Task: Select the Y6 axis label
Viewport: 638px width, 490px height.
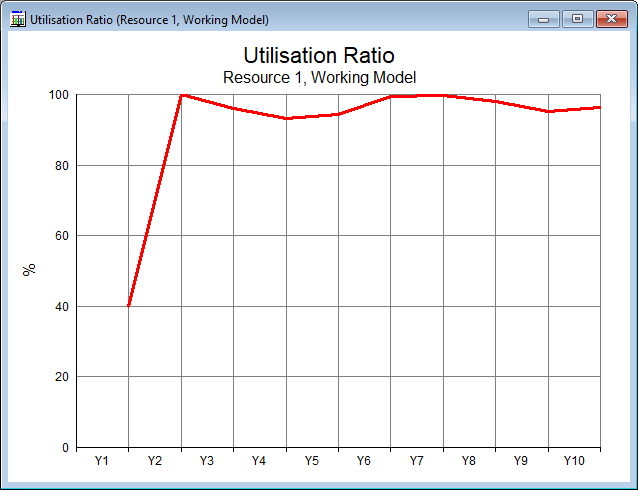Action: pyautogui.click(x=364, y=461)
